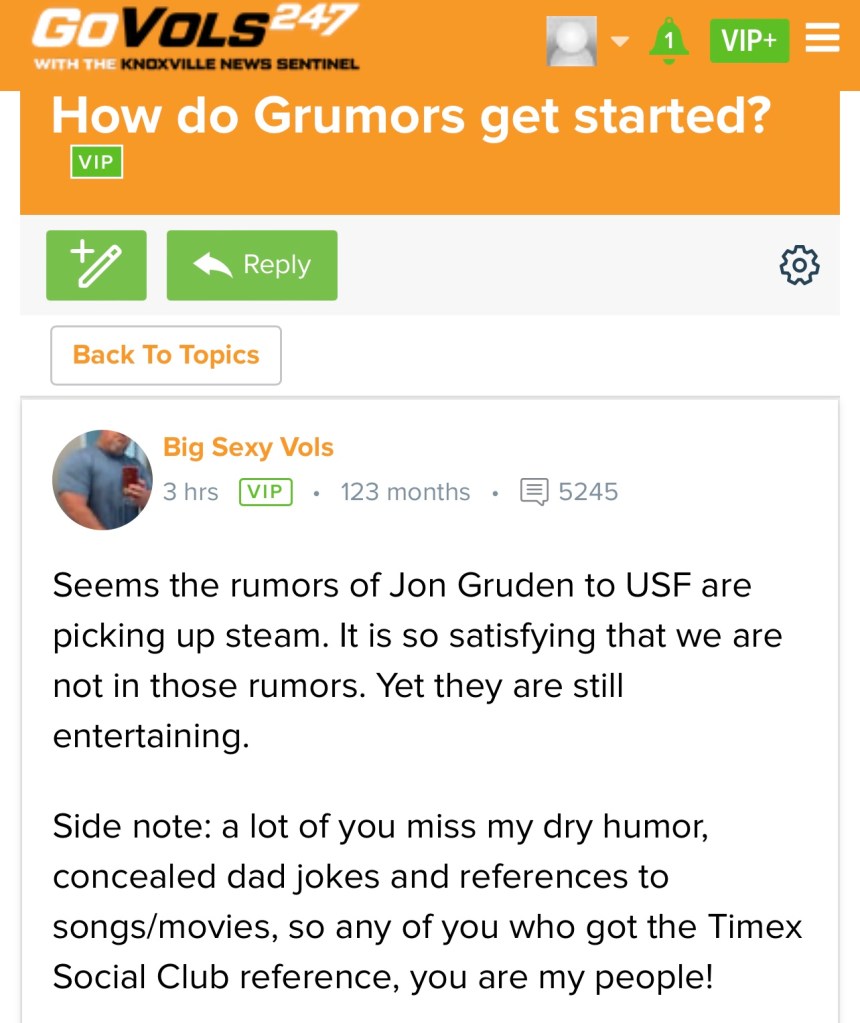Open thread settings gear

799,265
